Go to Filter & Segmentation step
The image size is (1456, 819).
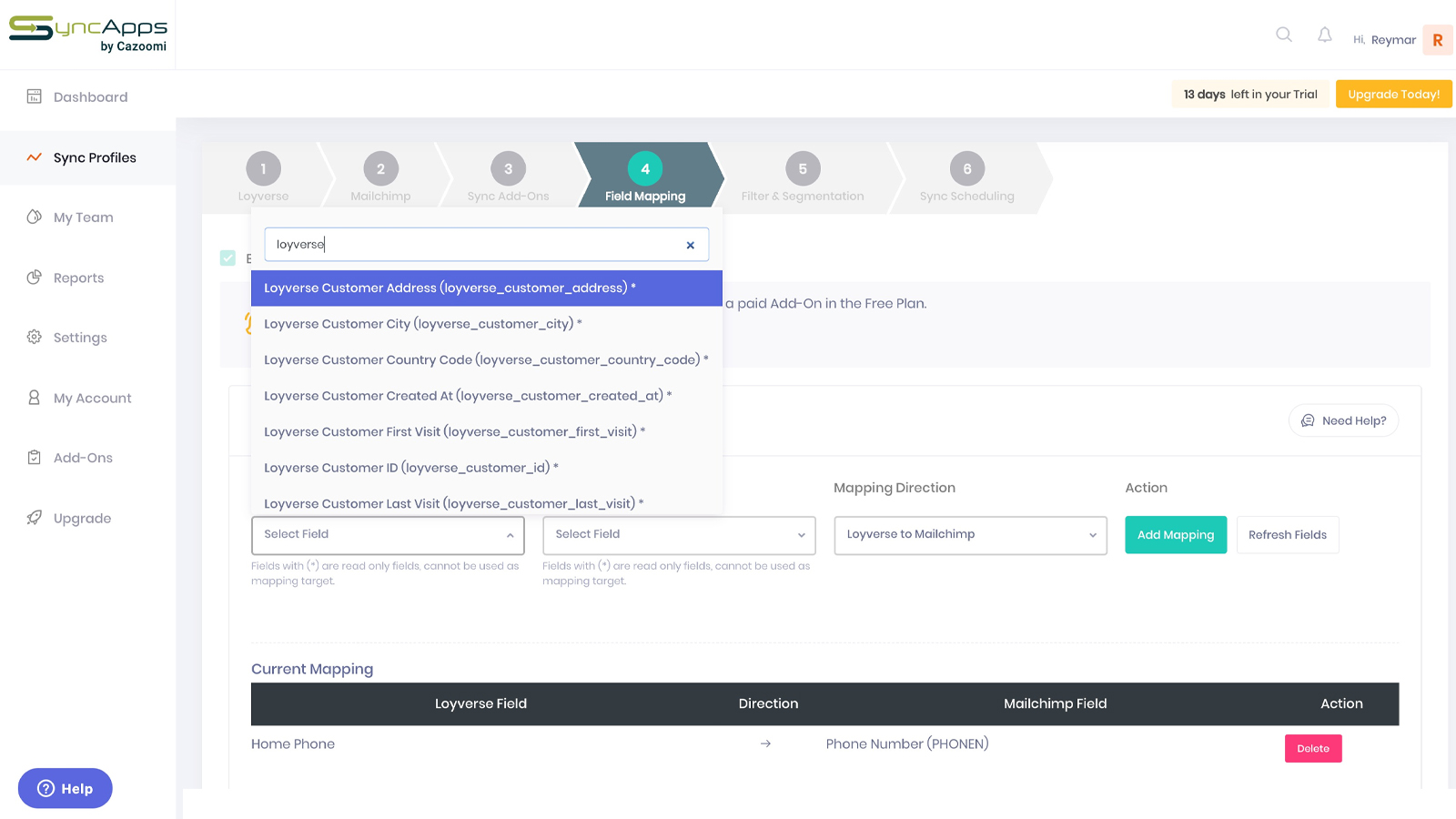point(802,178)
